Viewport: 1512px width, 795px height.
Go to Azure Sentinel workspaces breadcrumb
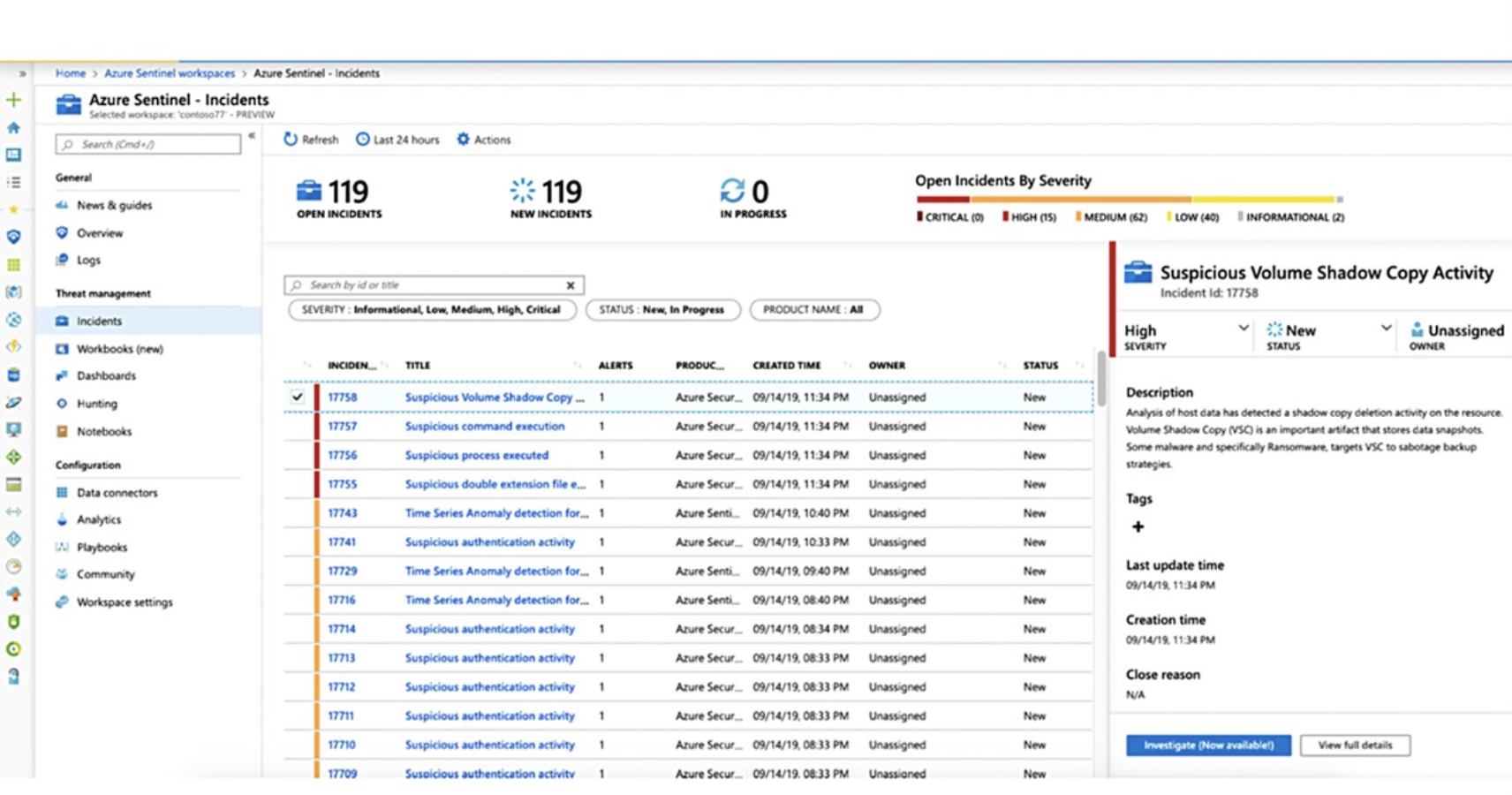pos(170,73)
